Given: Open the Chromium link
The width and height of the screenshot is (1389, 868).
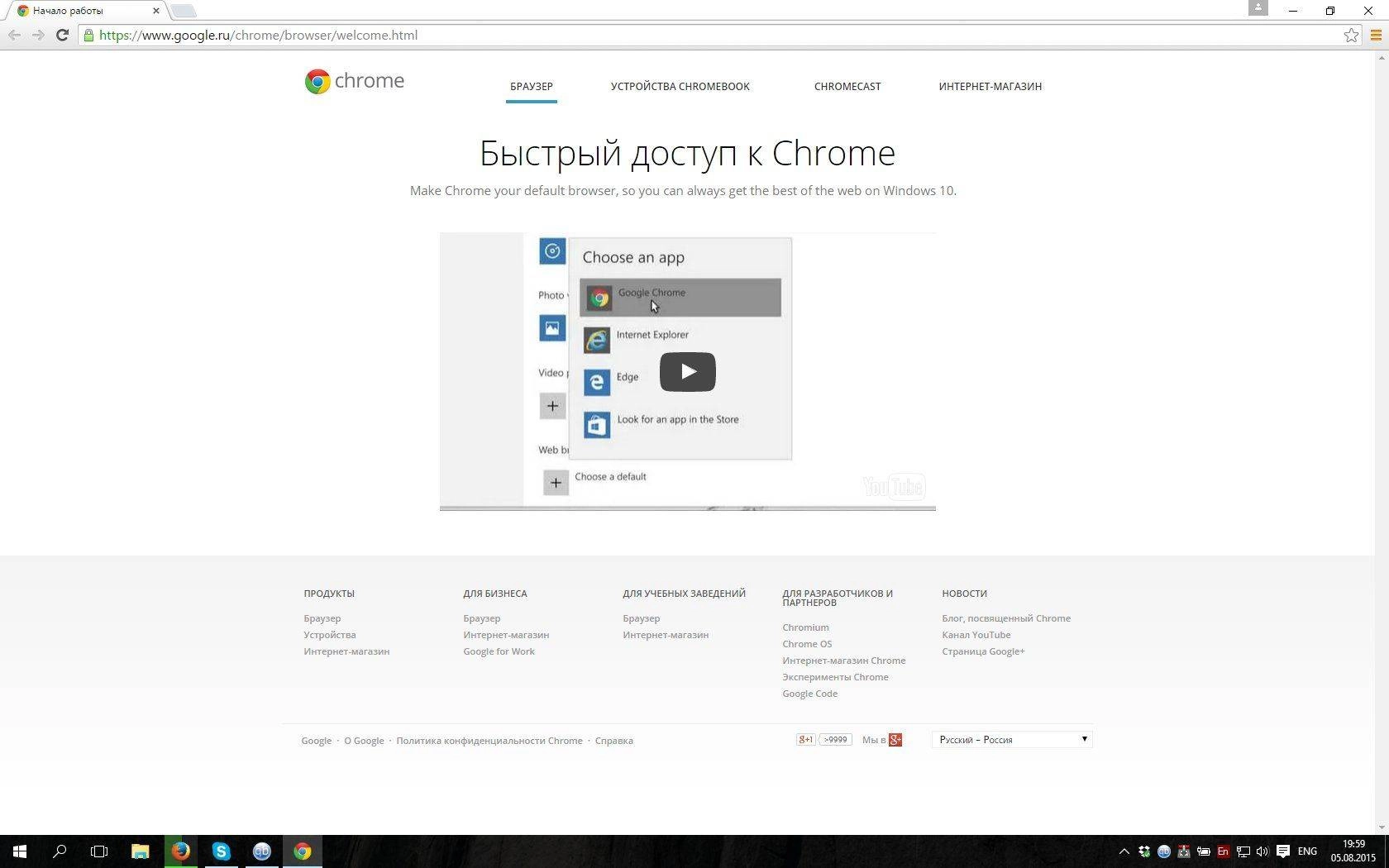Looking at the screenshot, I should [x=805, y=627].
